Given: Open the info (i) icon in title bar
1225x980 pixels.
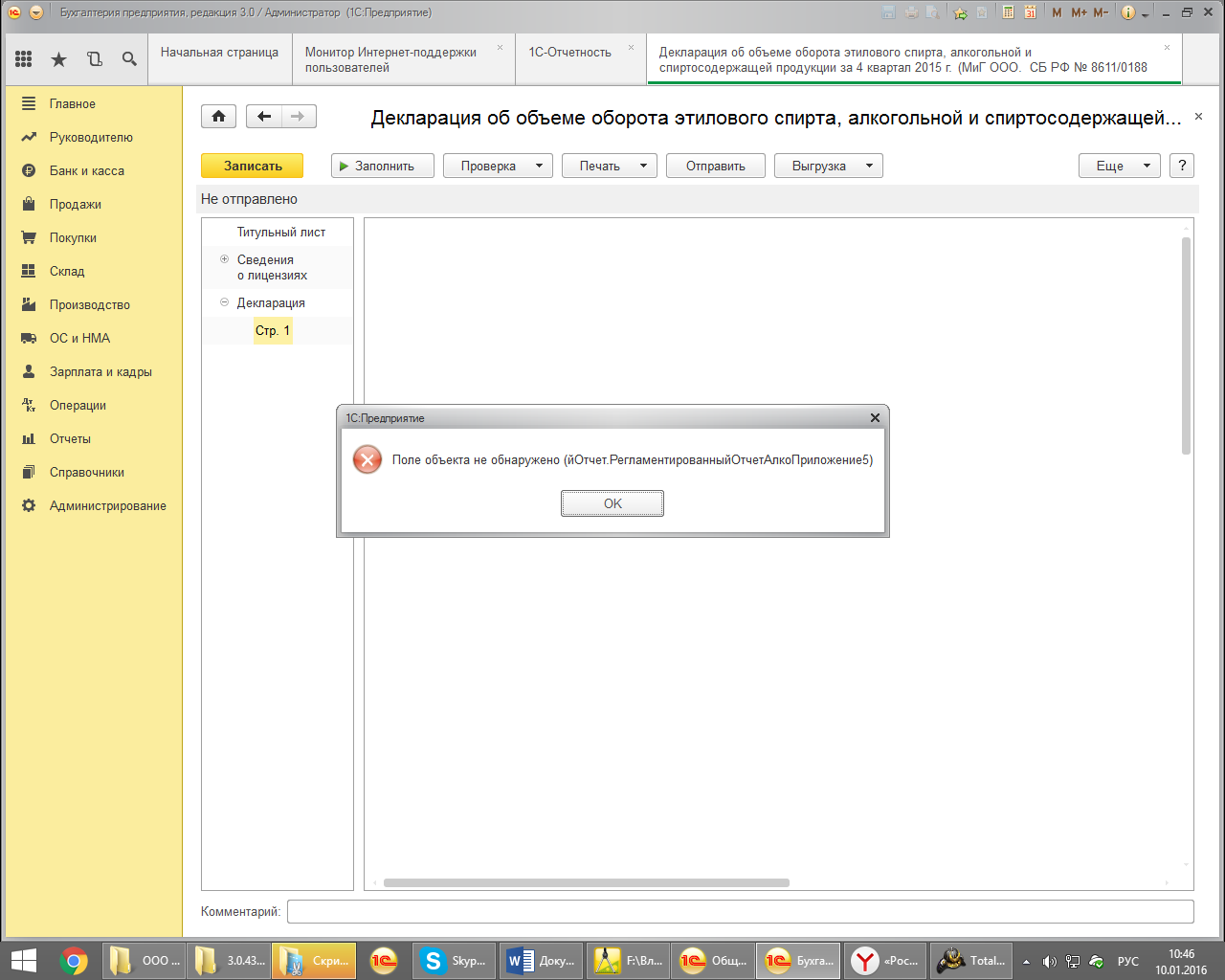Looking at the screenshot, I should coord(1127,12).
